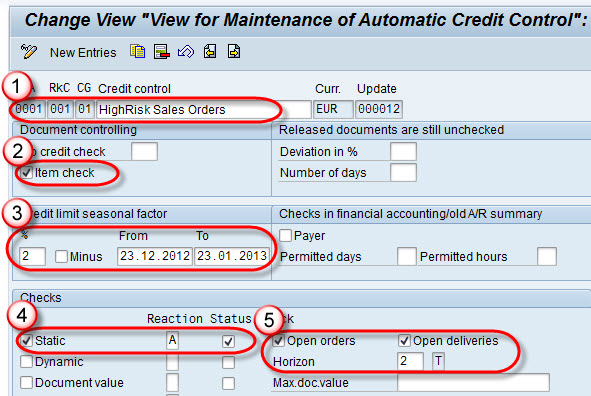Enable the Minus checkbox
Screen dimensions: 591x396
61,257
